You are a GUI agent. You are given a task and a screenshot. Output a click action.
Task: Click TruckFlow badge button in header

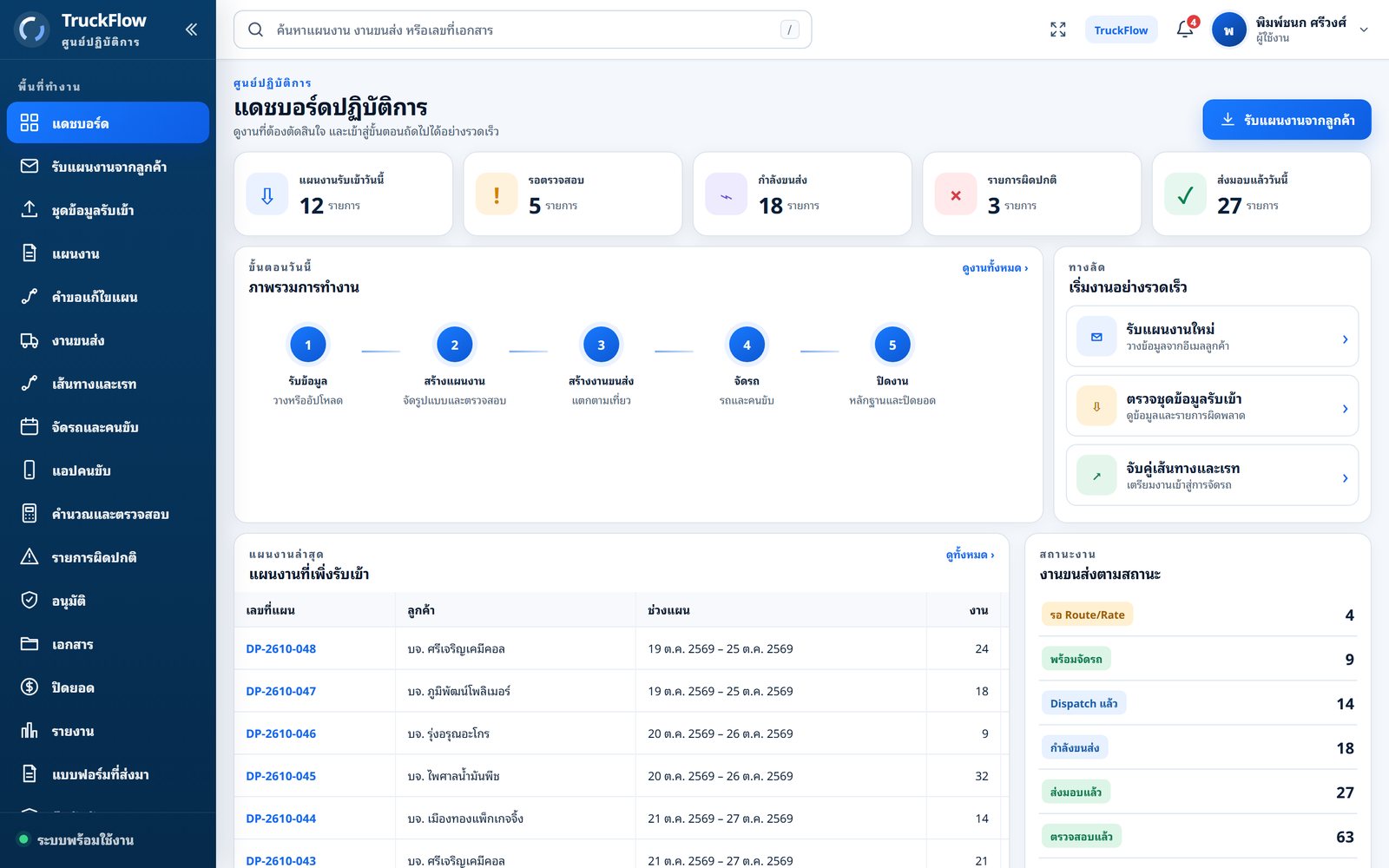click(1121, 30)
